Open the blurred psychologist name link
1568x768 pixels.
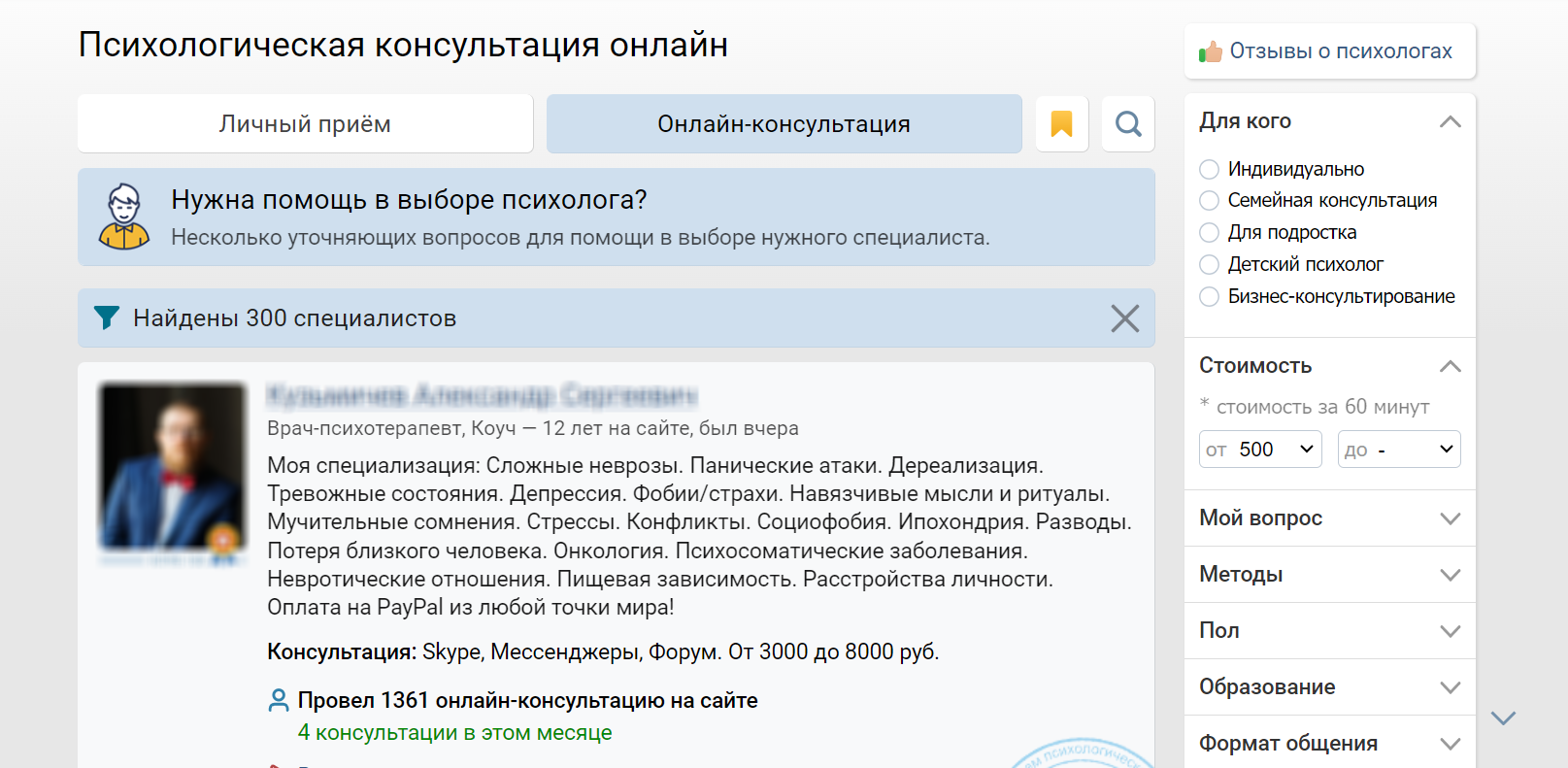click(x=483, y=395)
